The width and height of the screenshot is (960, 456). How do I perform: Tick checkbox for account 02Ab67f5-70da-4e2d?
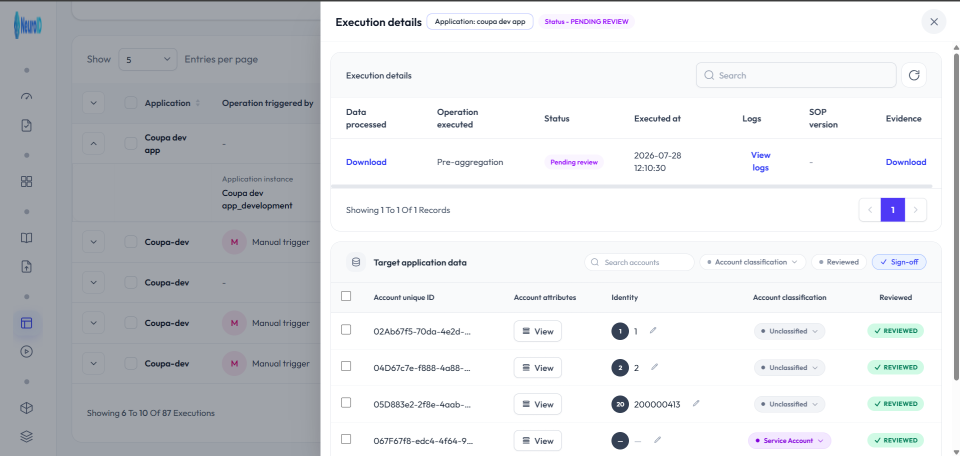coord(346,330)
